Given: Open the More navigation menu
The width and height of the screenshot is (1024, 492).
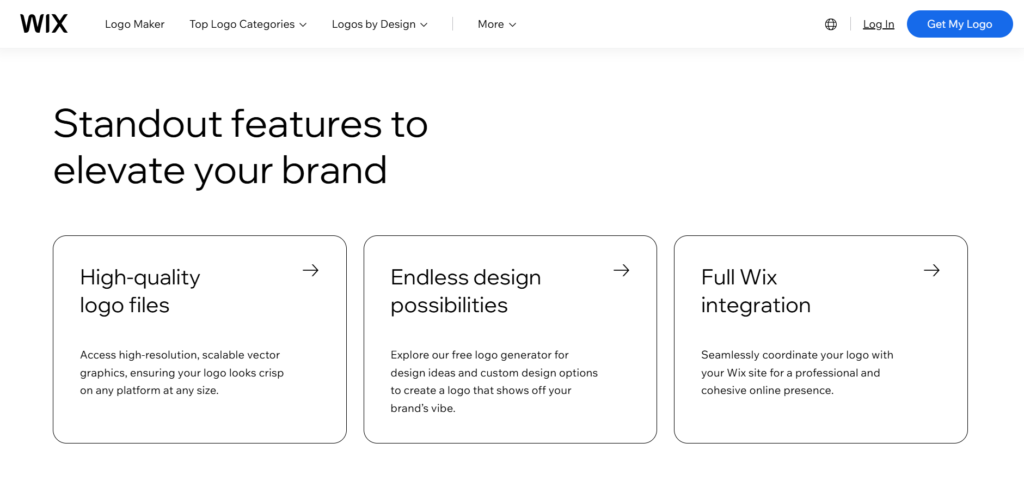Looking at the screenshot, I should pyautogui.click(x=491, y=24).
